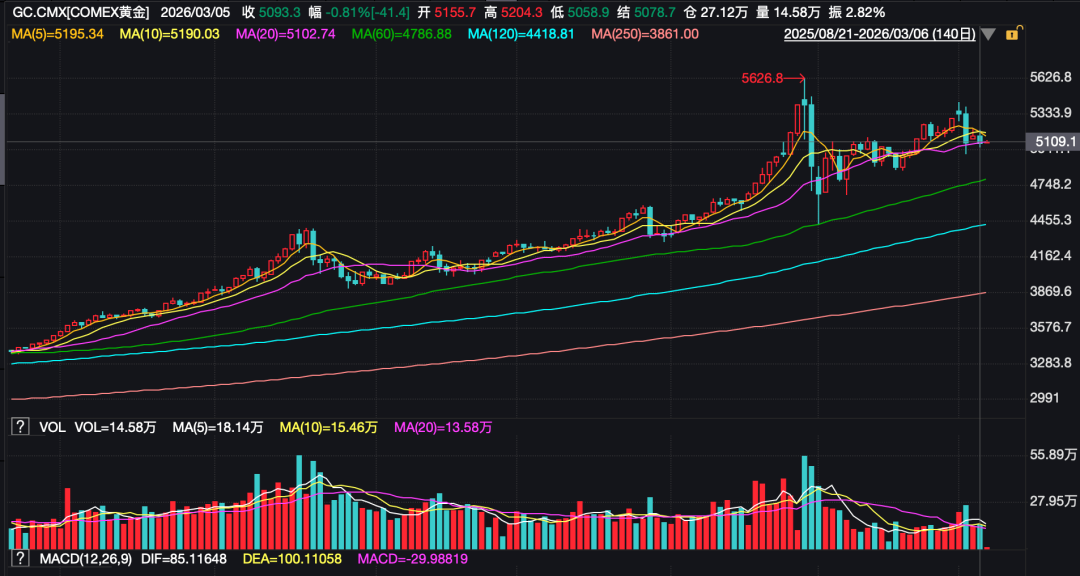Click the green MA(60)=4786.88 label

point(402,34)
